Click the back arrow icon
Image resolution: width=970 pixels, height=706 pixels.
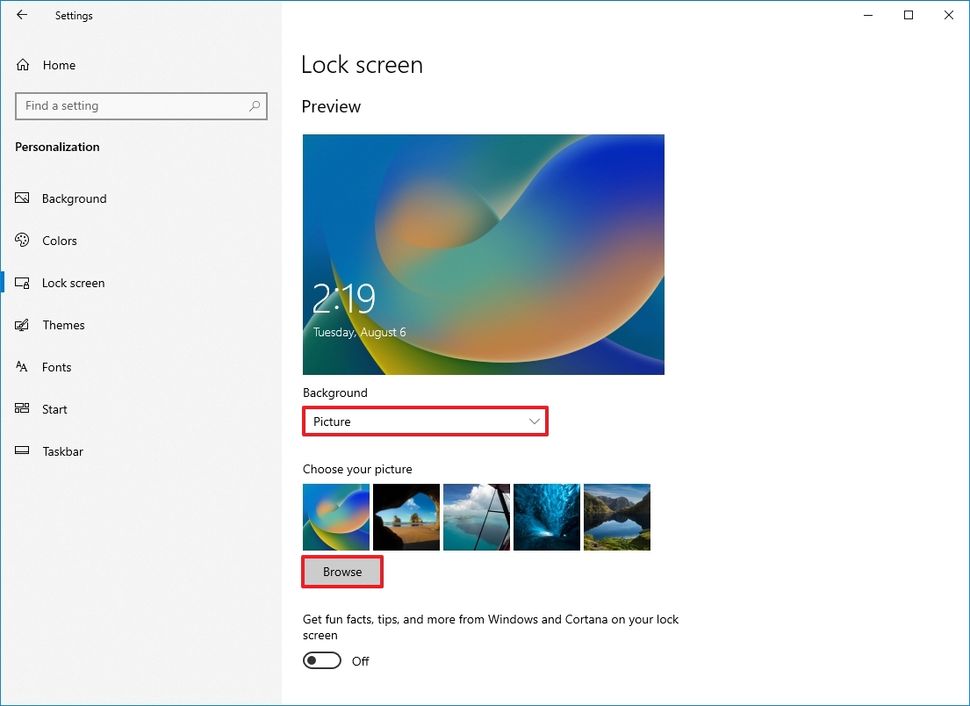tap(22, 15)
